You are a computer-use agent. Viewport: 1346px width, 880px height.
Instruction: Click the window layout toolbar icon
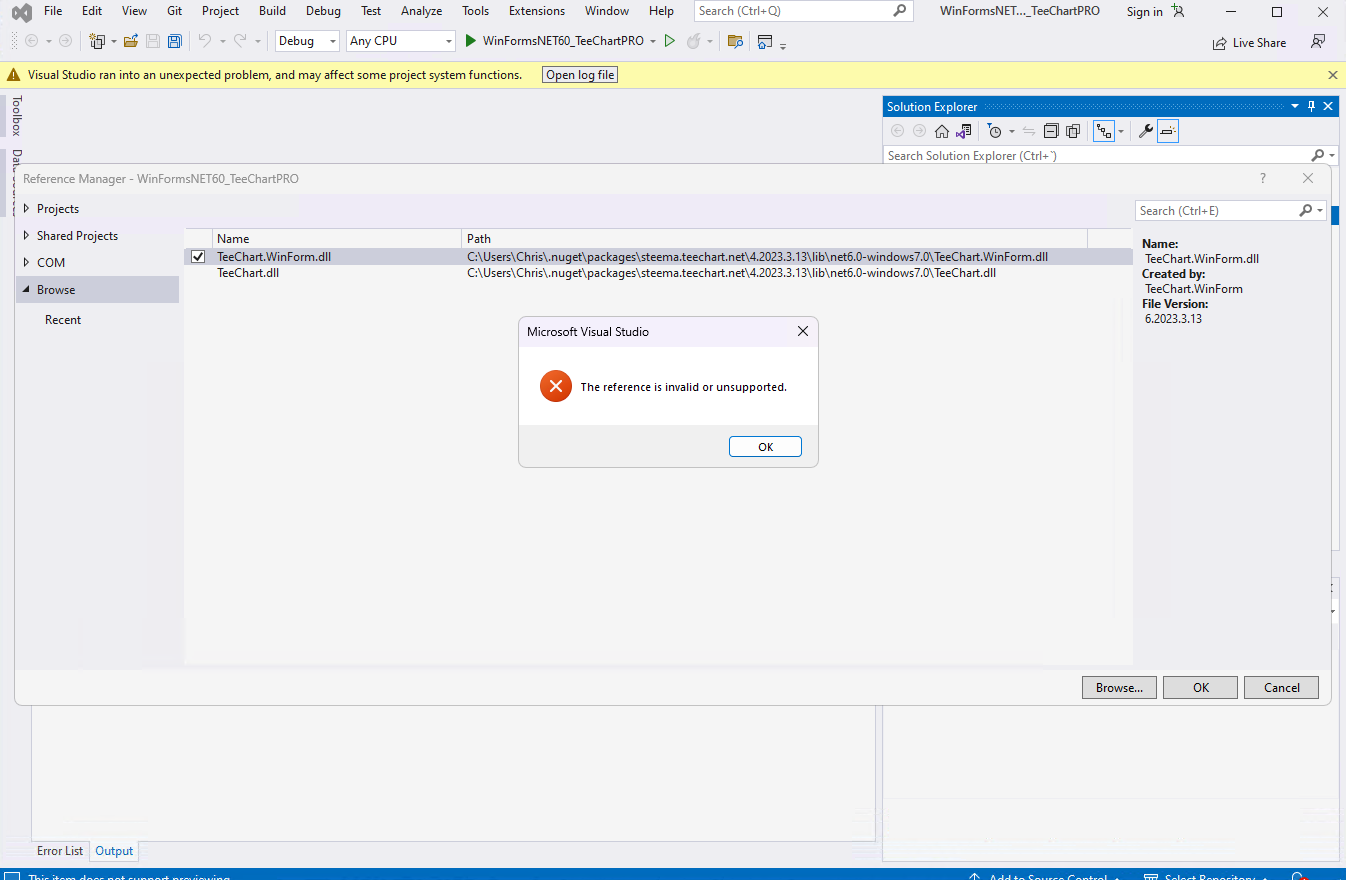(x=765, y=41)
